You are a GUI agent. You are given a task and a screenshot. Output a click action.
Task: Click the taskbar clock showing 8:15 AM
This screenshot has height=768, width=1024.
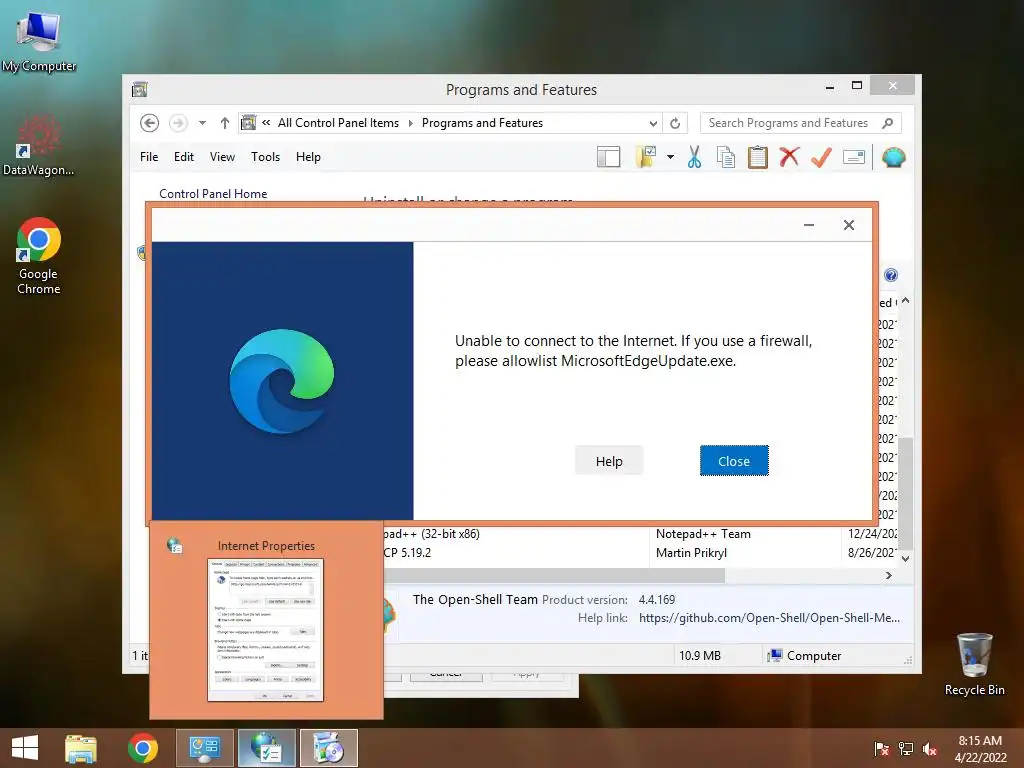(980, 748)
